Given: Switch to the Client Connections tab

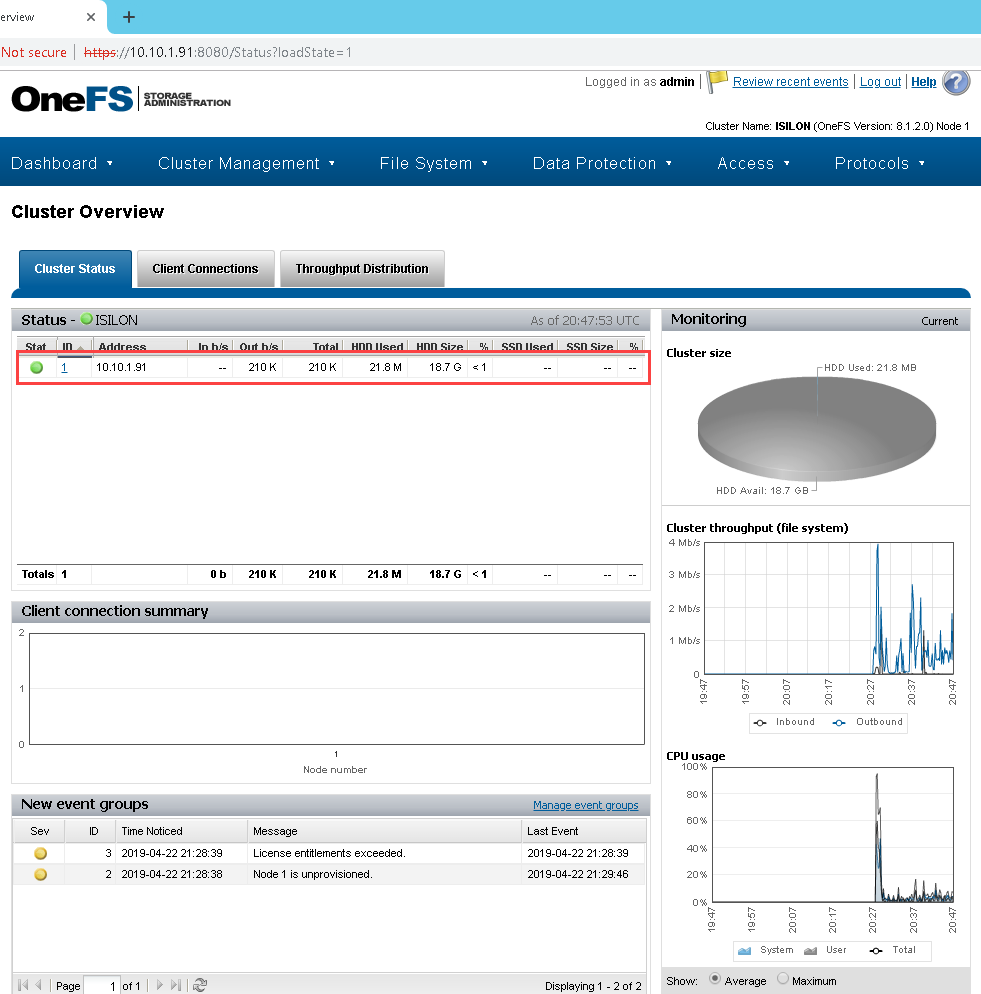Looking at the screenshot, I should point(205,269).
